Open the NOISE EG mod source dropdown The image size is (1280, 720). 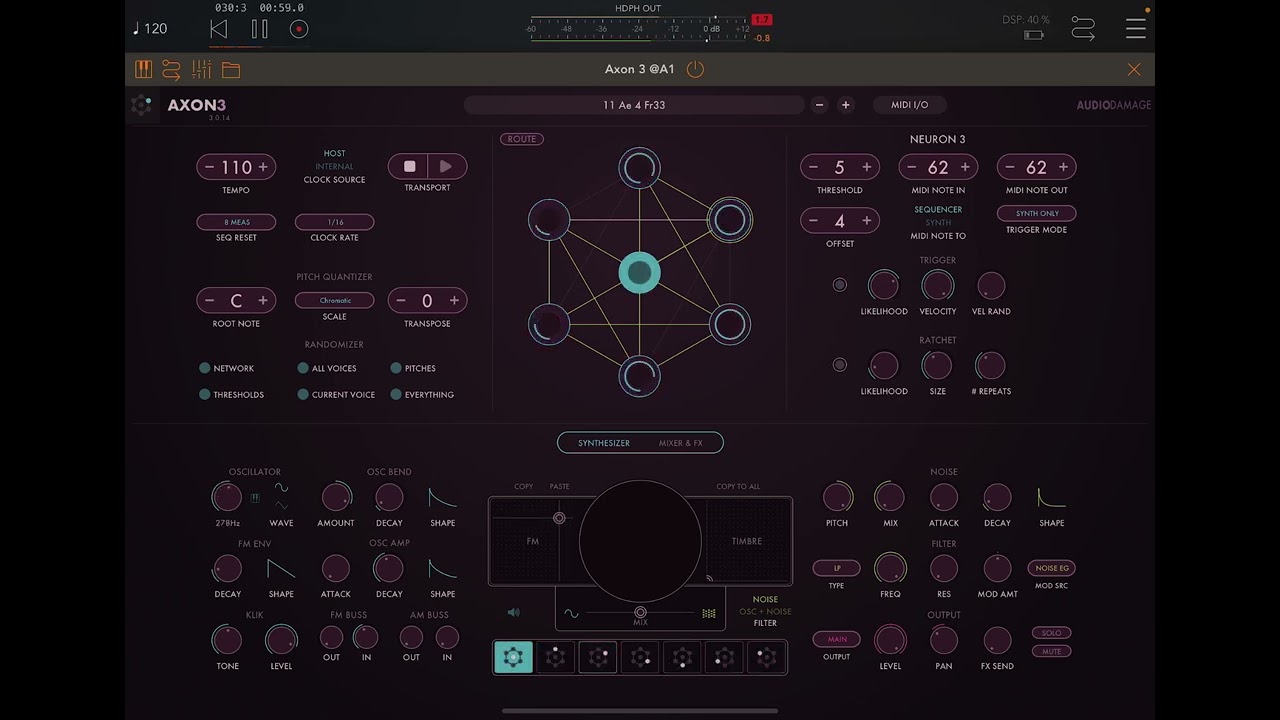(1052, 568)
